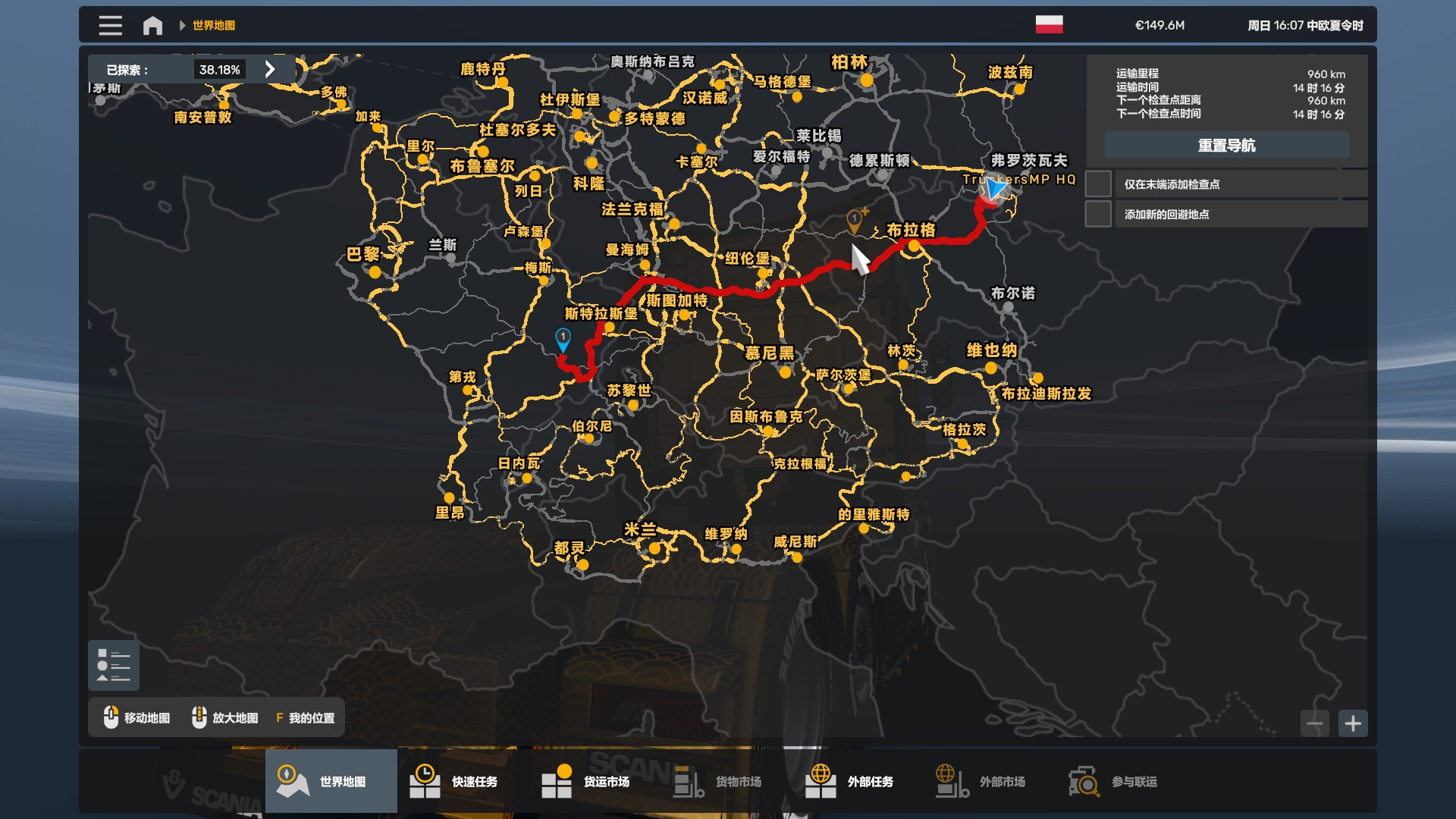Open the hamburger main menu
This screenshot has width=1456, height=819.
pos(110,25)
